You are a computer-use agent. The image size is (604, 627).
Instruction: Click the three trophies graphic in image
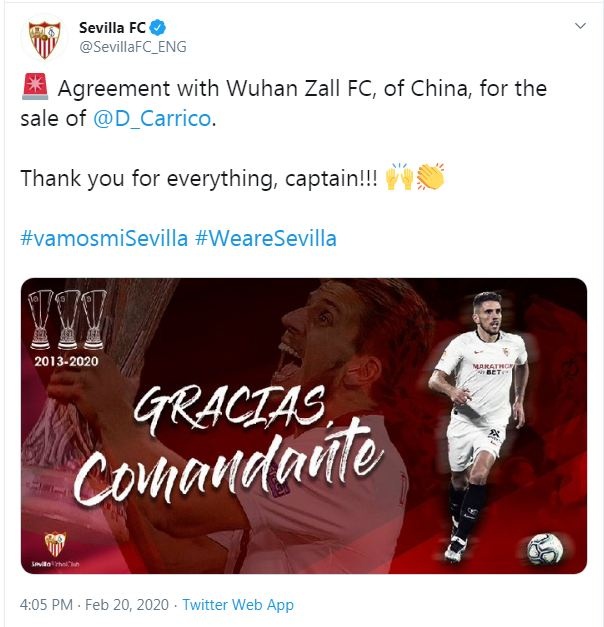[67, 320]
